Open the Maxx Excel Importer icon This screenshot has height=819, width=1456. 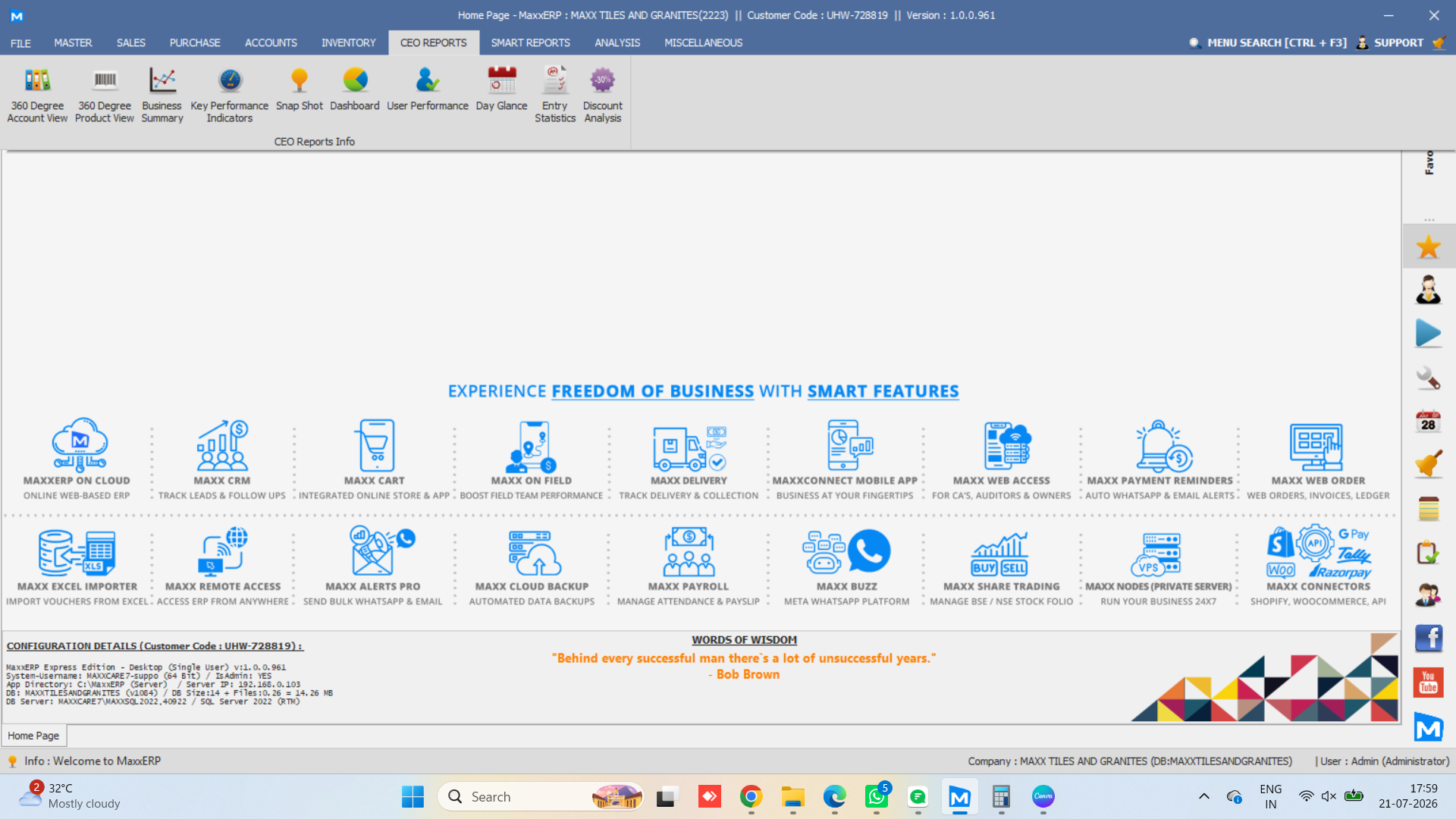pyautogui.click(x=77, y=553)
